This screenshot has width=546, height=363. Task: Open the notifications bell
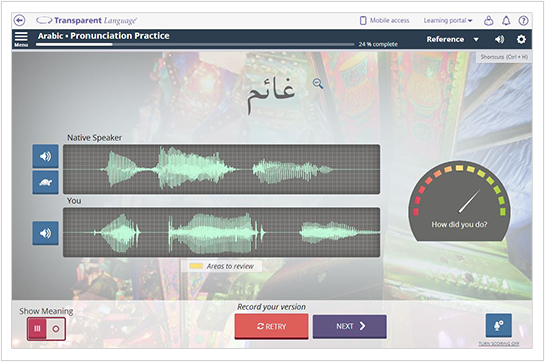[506, 21]
